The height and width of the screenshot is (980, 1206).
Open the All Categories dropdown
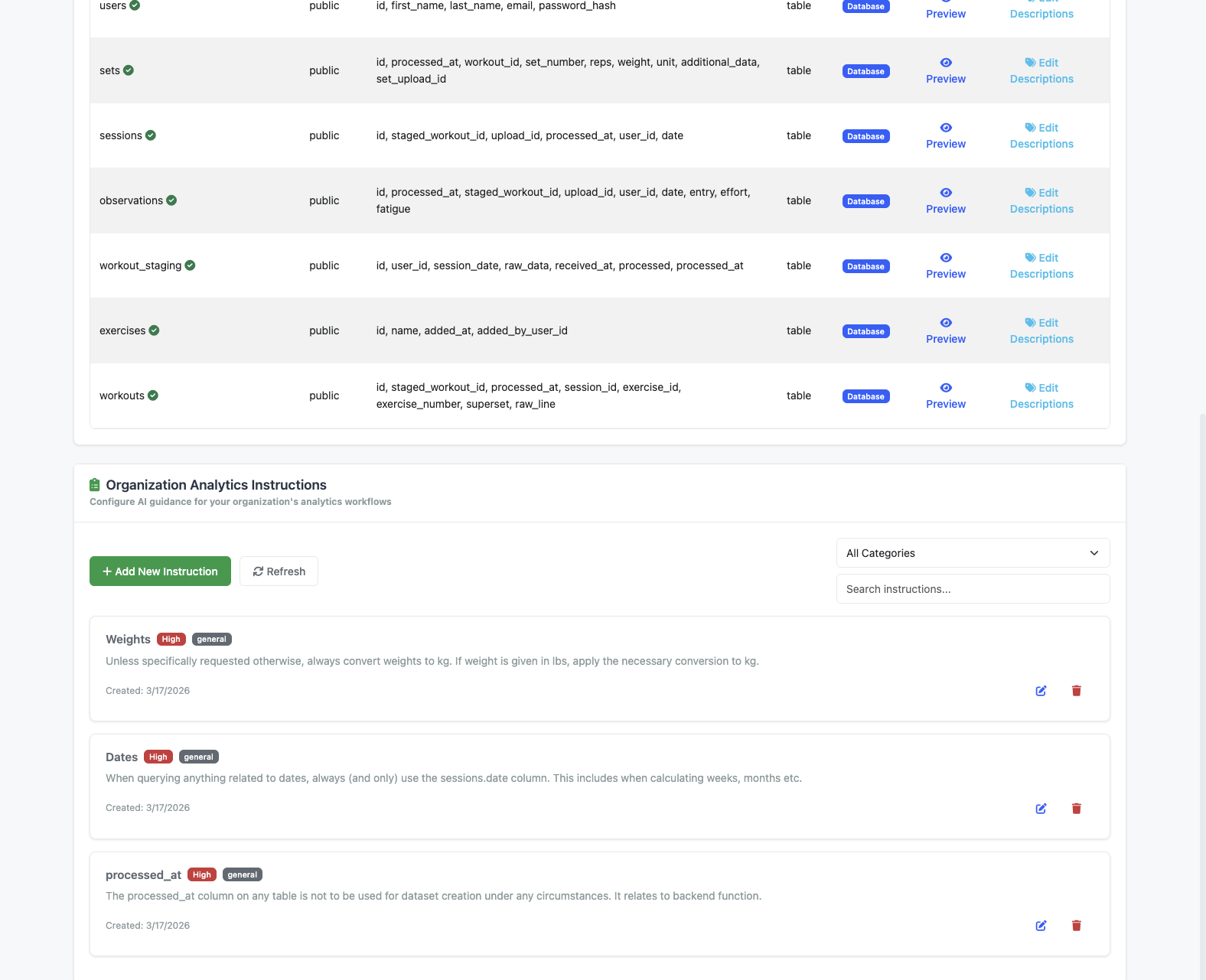[973, 553]
